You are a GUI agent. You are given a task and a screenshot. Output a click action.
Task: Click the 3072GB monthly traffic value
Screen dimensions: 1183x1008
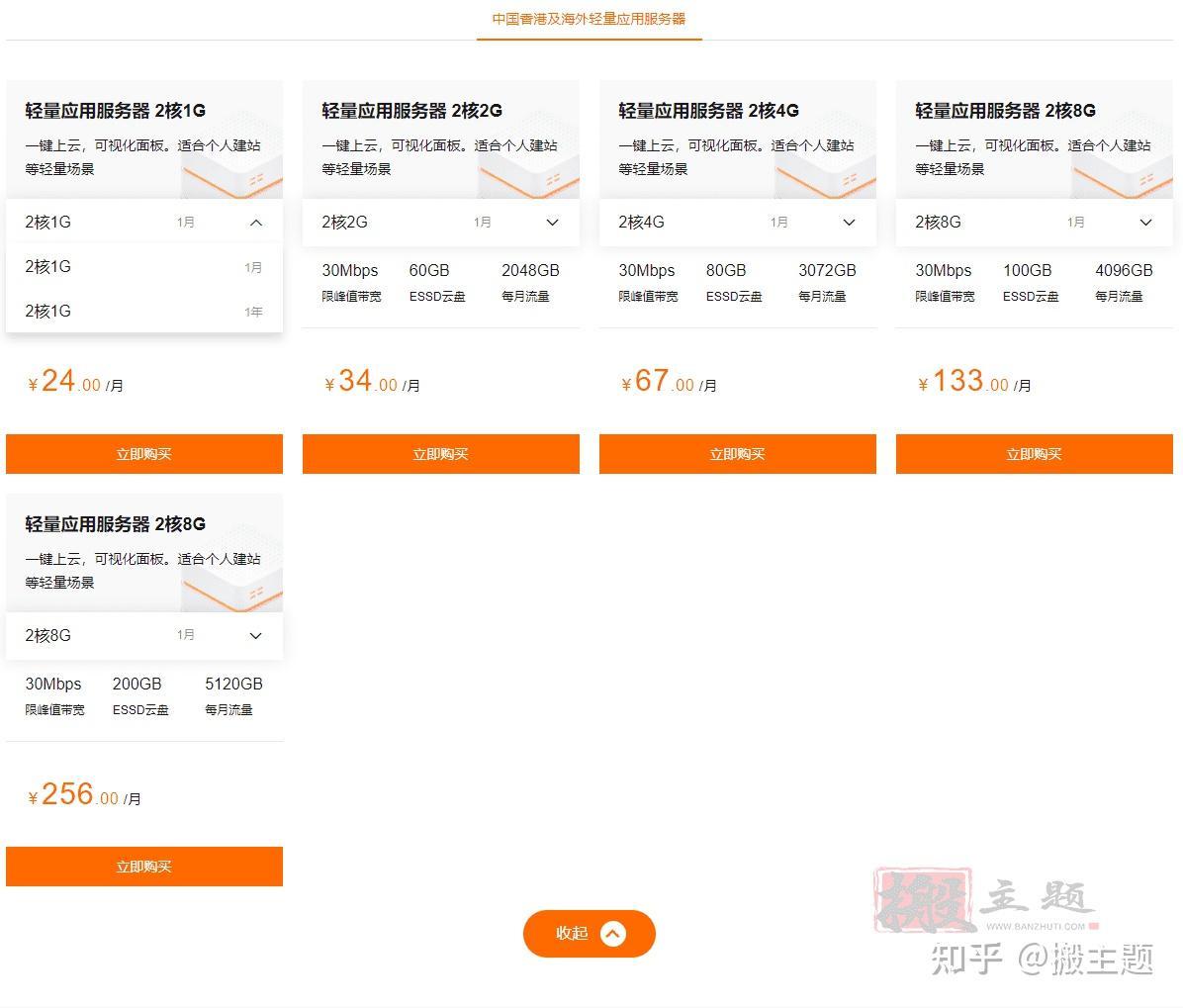pos(827,271)
